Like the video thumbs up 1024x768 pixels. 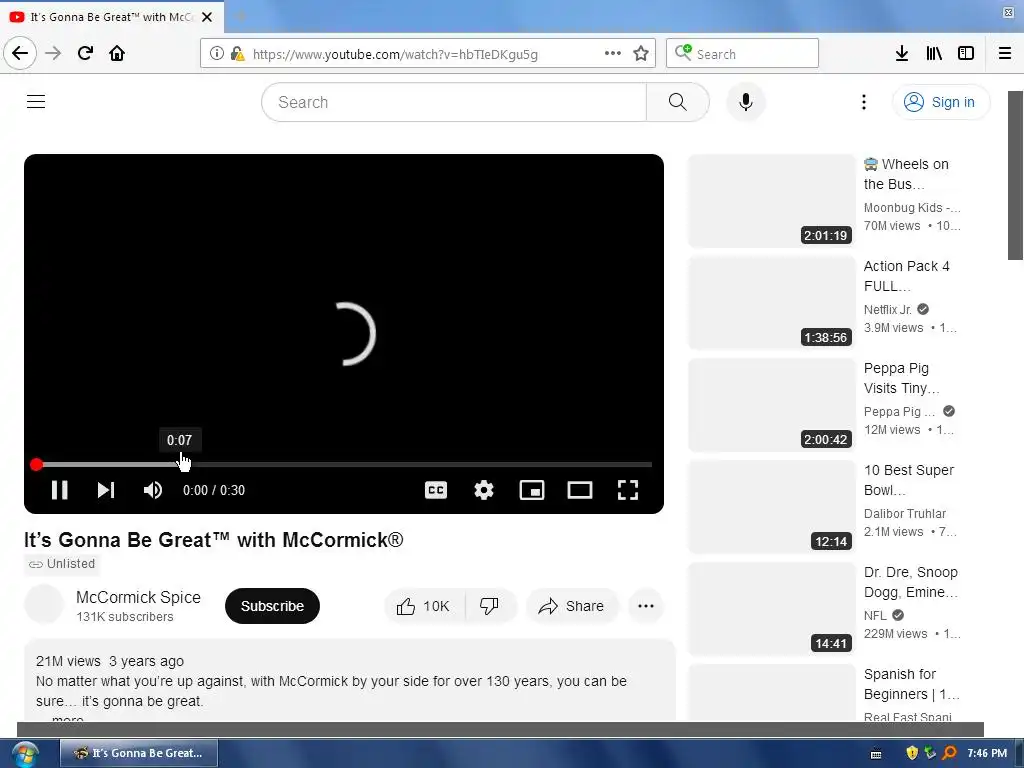[x=424, y=606]
